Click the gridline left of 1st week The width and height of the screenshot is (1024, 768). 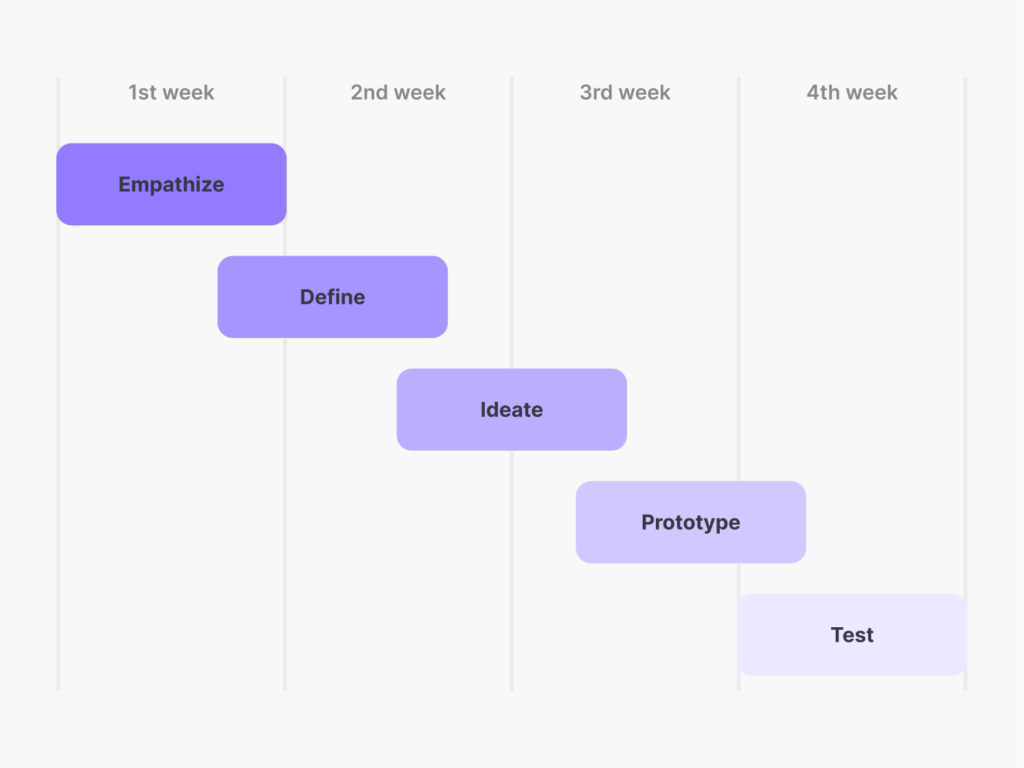[58, 450]
